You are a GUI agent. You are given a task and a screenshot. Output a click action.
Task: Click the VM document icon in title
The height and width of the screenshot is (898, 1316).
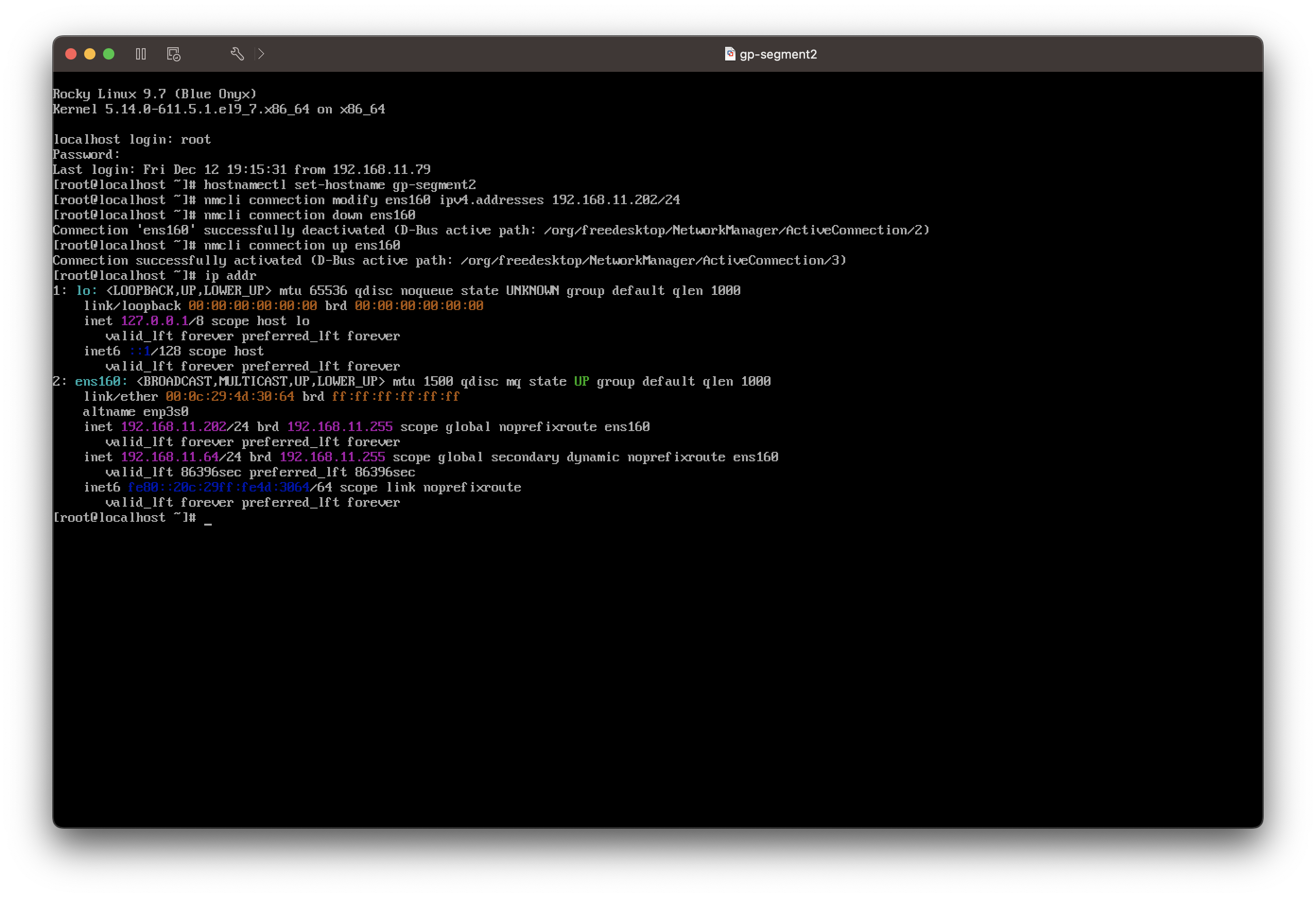(730, 54)
